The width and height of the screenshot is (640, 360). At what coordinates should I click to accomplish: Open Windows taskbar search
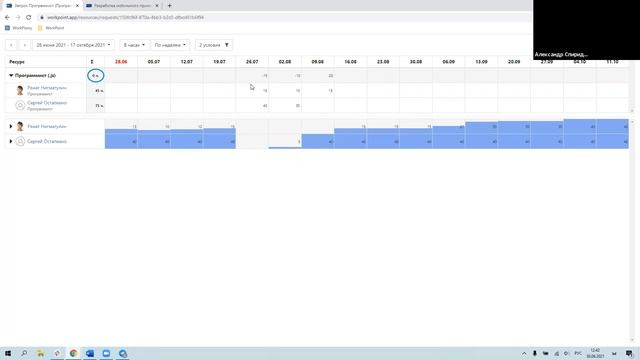tap(24, 353)
